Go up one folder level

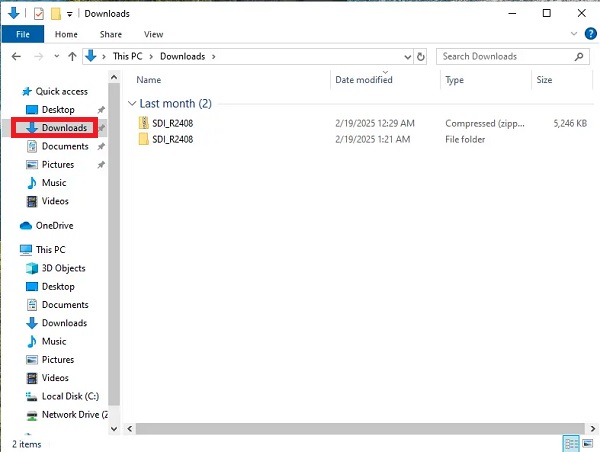[x=72, y=57]
